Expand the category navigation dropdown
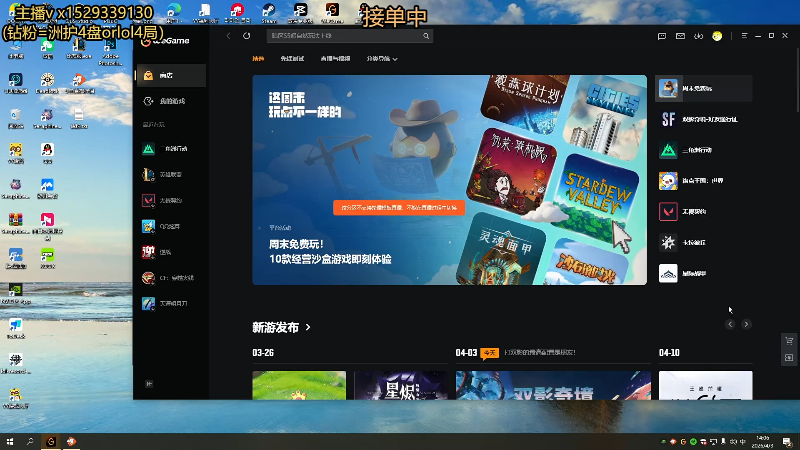Image resolution: width=800 pixels, height=450 pixels. [x=382, y=59]
